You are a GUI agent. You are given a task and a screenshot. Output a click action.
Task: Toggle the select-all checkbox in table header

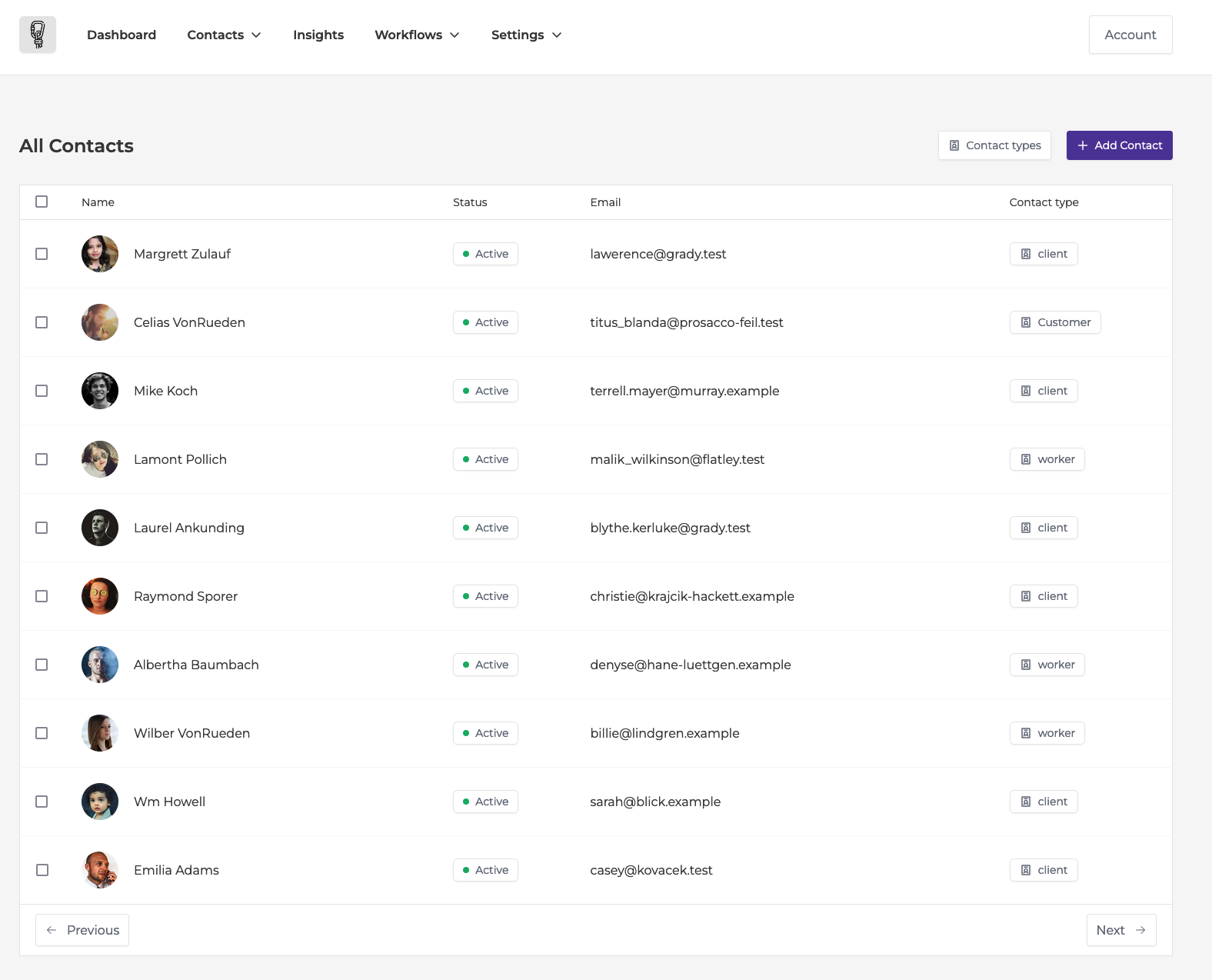42,202
